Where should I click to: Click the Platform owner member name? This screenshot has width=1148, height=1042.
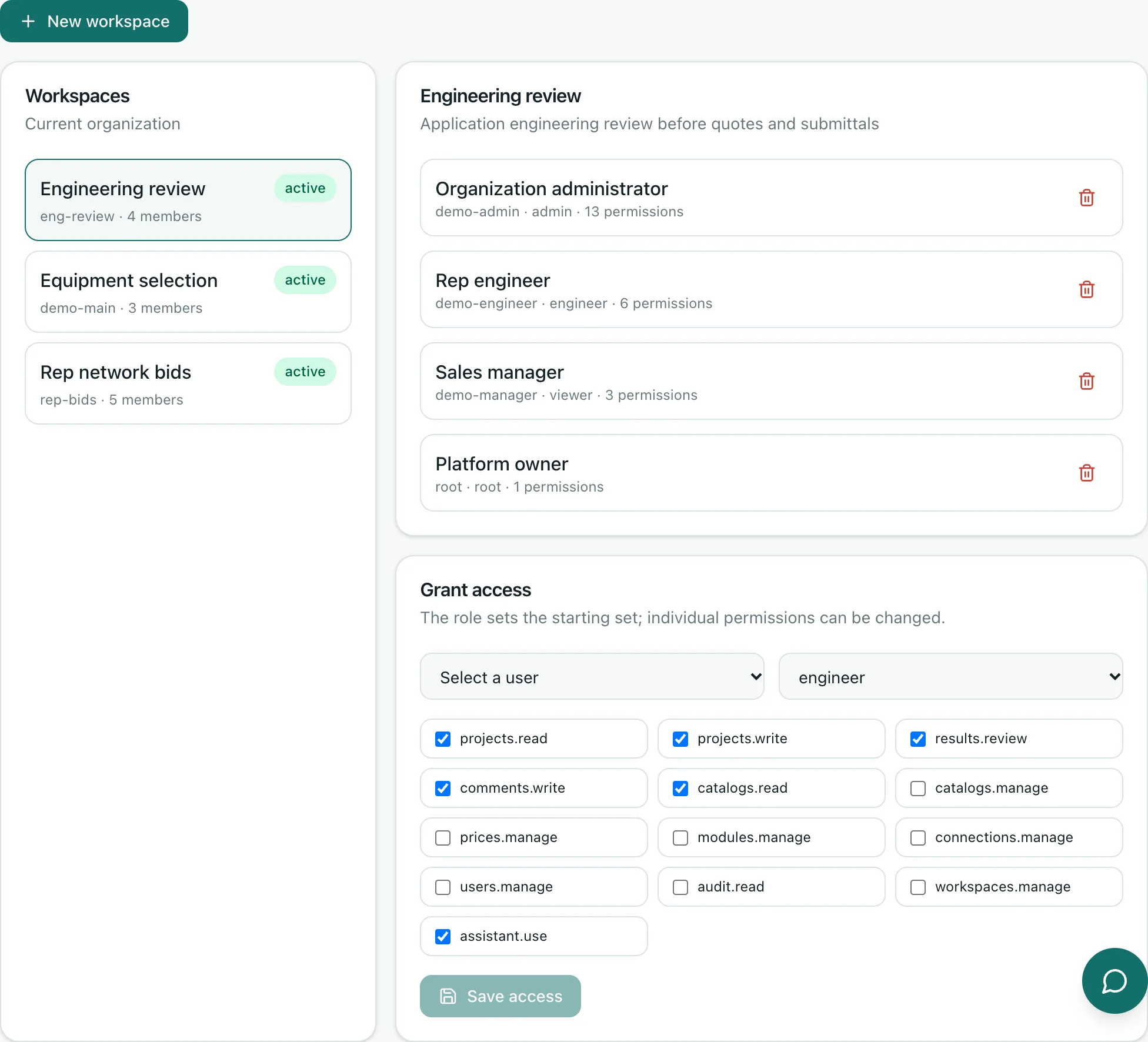coord(502,464)
